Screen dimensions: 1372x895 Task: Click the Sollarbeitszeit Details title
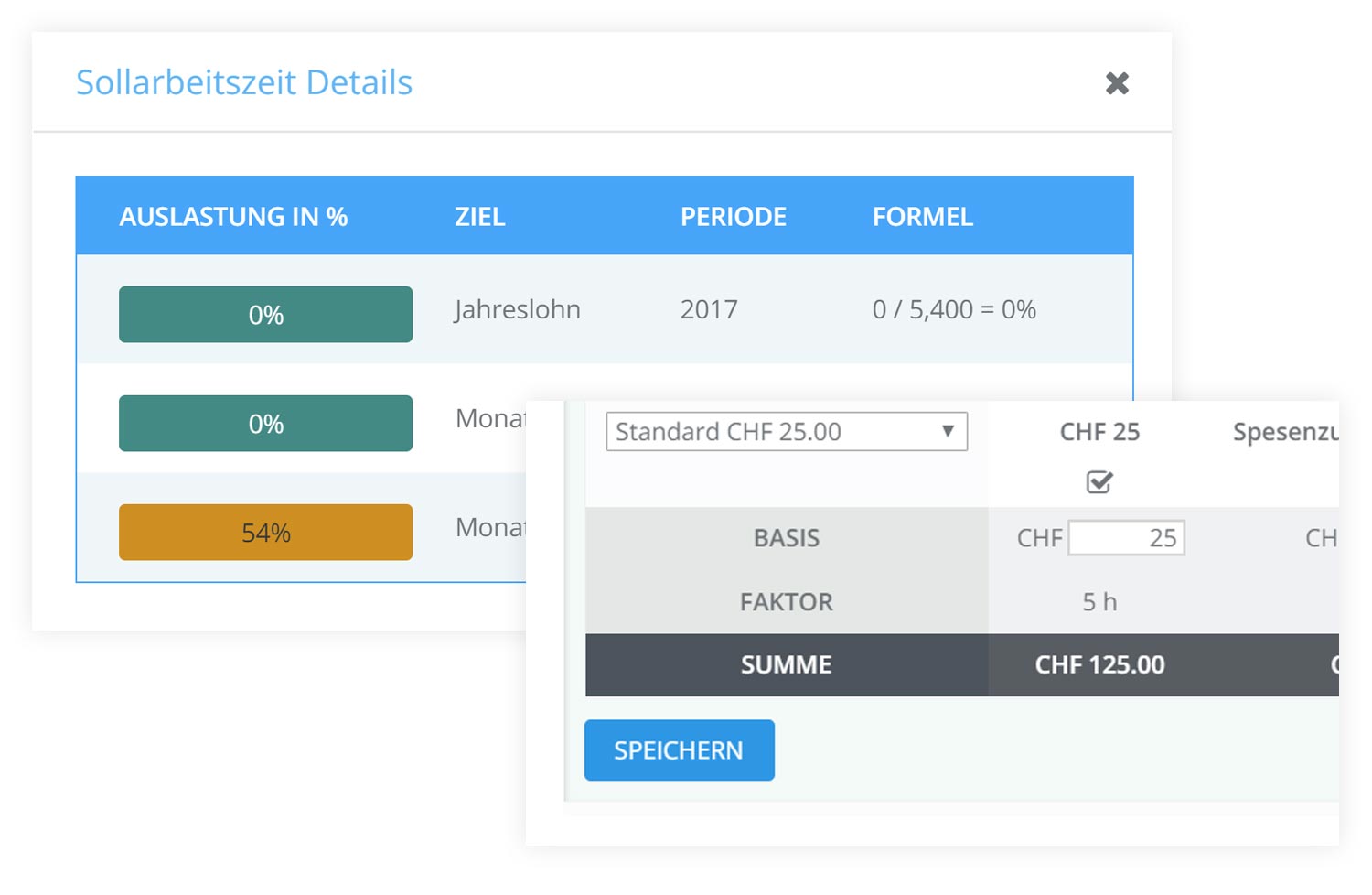(x=244, y=82)
